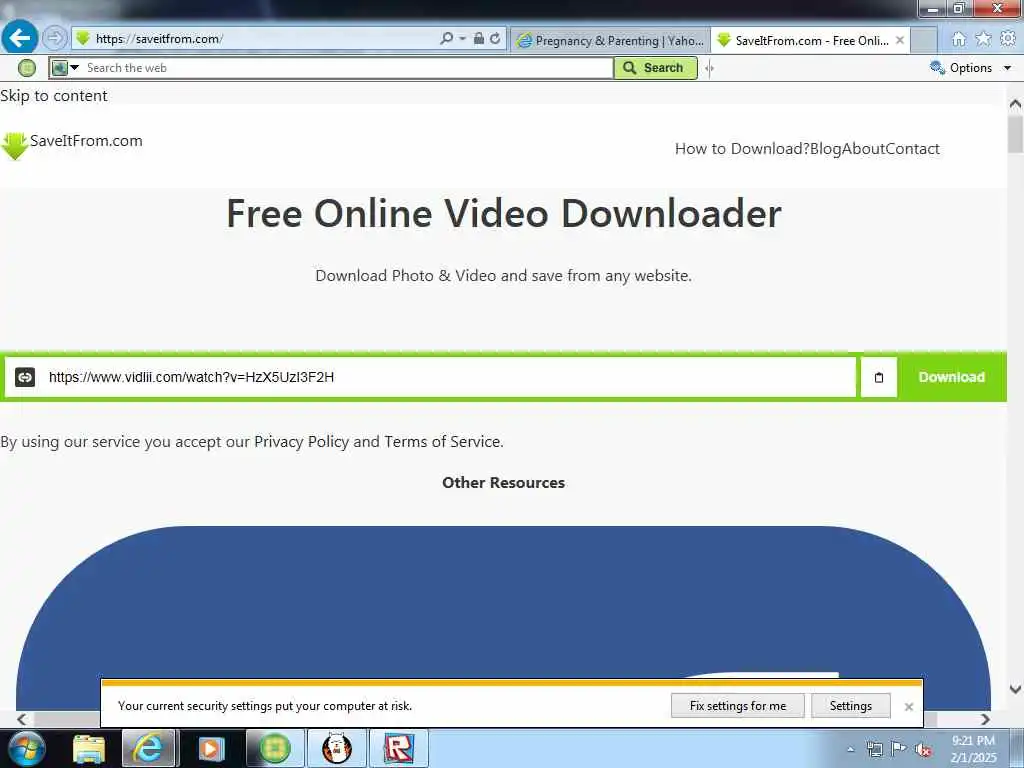Click the link chain icon in URL box
This screenshot has width=1024, height=768.
pyautogui.click(x=25, y=377)
